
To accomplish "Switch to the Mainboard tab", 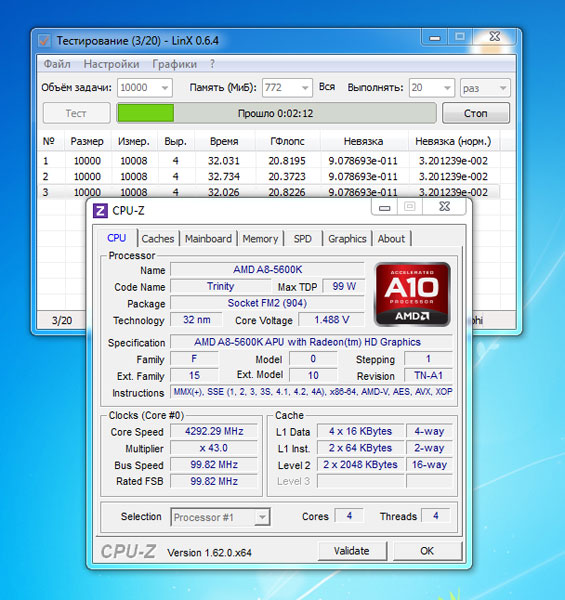I will click(x=208, y=239).
